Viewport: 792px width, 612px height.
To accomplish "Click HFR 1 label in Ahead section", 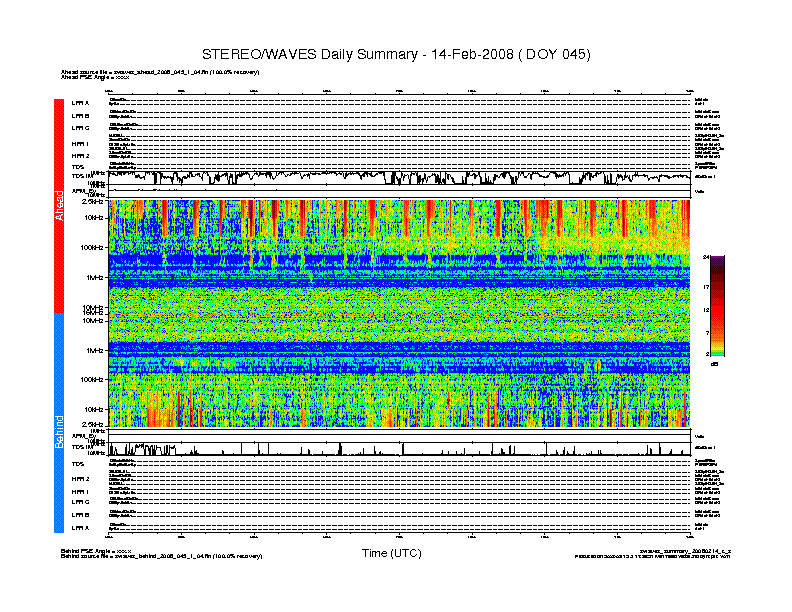I will point(80,144).
